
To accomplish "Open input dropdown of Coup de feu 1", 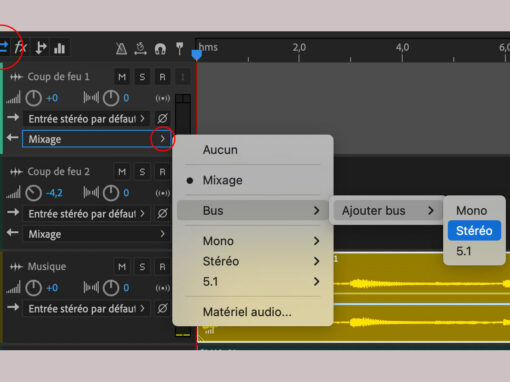I will [x=86, y=119].
